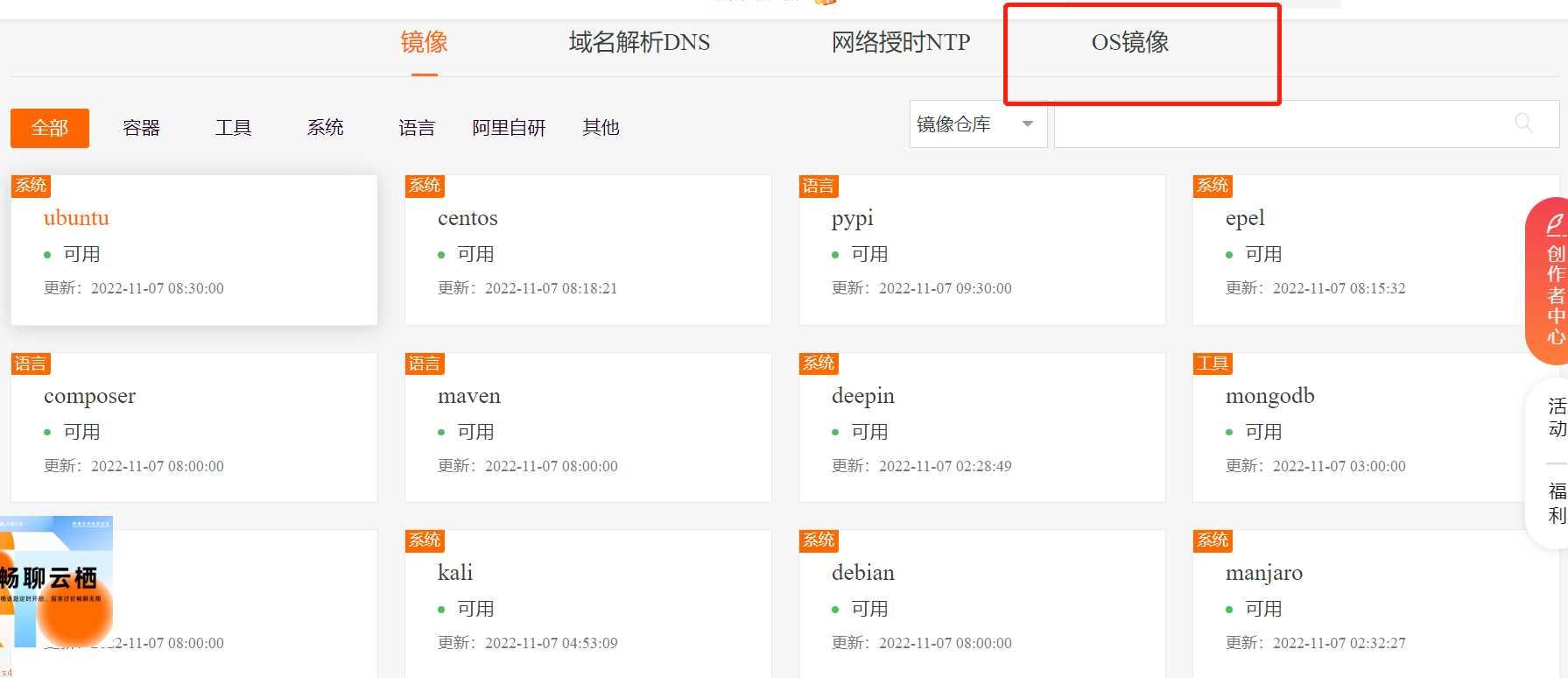The image size is (1568, 678).
Task: Open the centos mirror card
Action: tap(588, 251)
